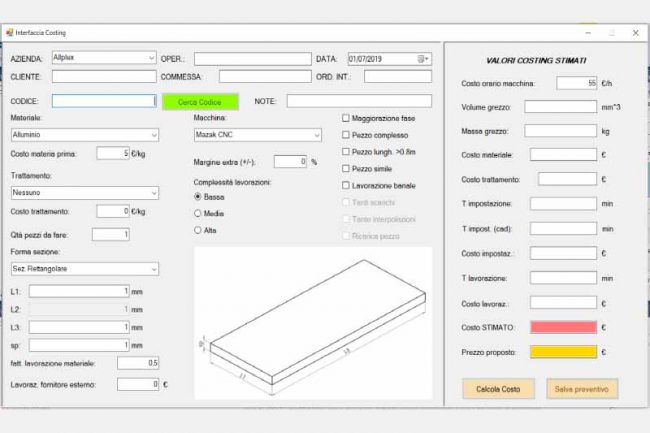Image resolution: width=650 pixels, height=433 pixels.
Task: Edit the fatt. lavorazione materiale field
Action: click(x=138, y=363)
